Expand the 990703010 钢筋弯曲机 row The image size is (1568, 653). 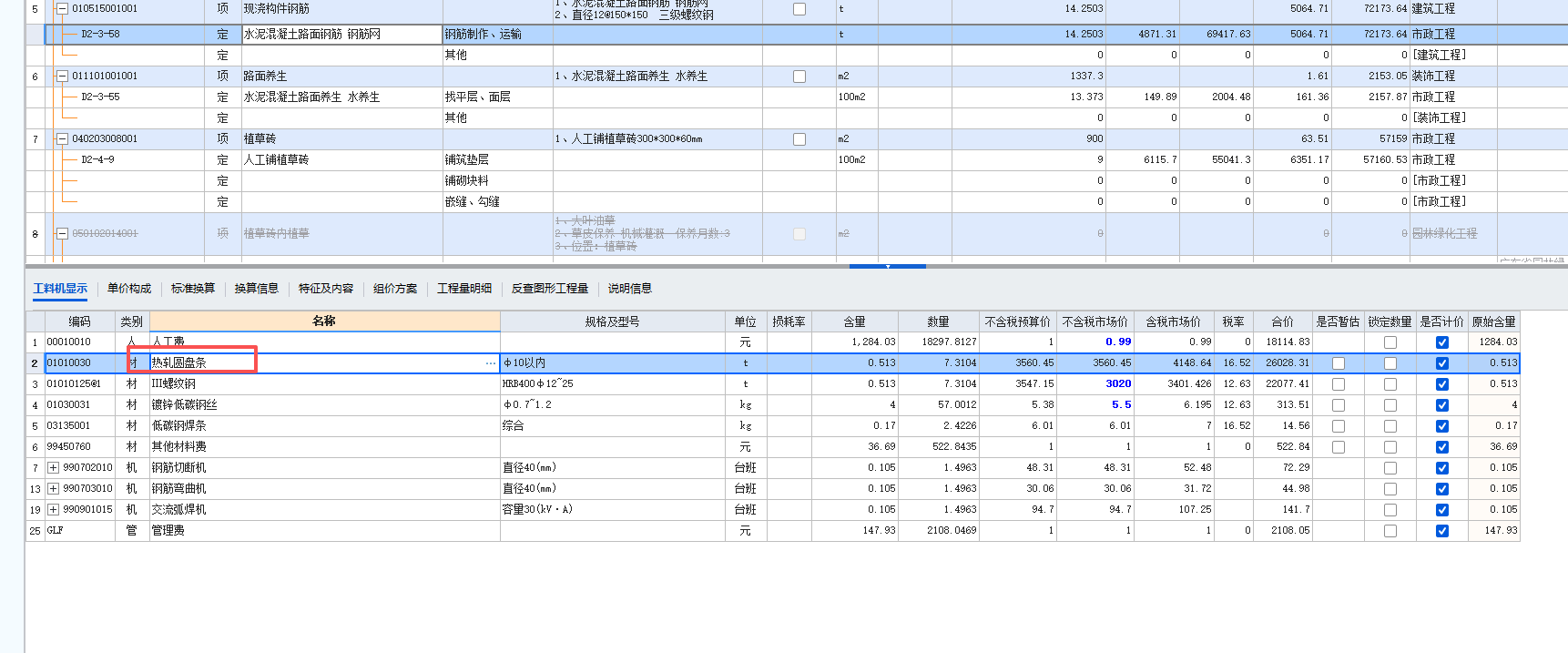pos(54,489)
